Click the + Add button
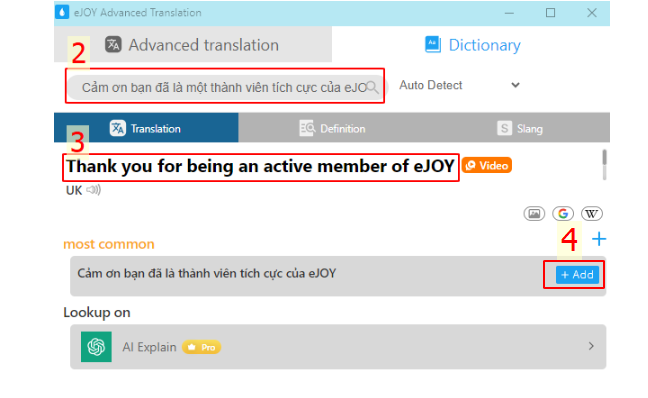The height and width of the screenshot is (398, 648). click(x=577, y=274)
